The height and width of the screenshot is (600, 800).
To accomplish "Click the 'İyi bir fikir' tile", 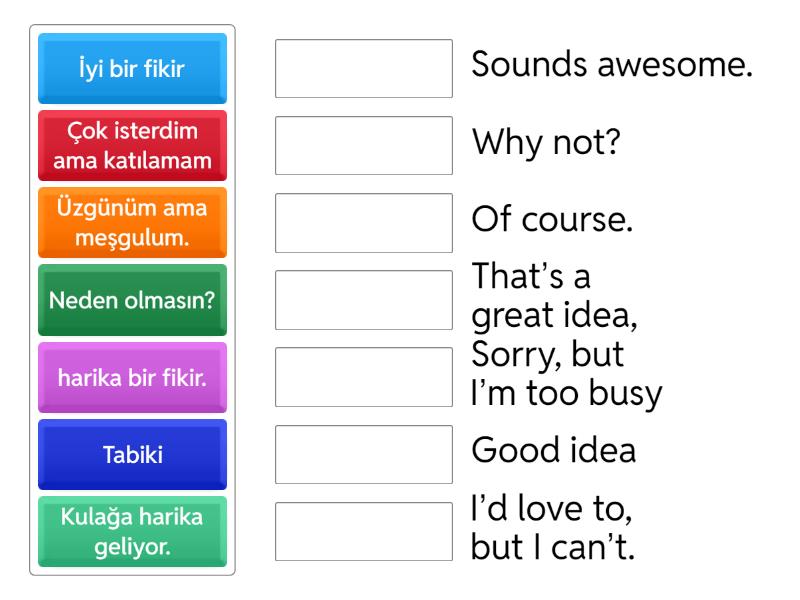I will (x=132, y=69).
